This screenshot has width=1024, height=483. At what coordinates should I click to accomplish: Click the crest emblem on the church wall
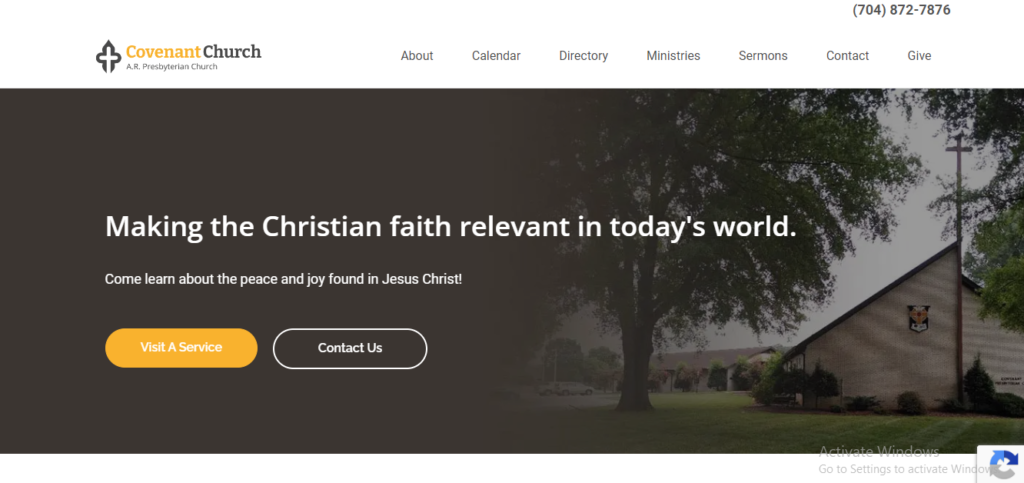pyautogui.click(x=918, y=318)
